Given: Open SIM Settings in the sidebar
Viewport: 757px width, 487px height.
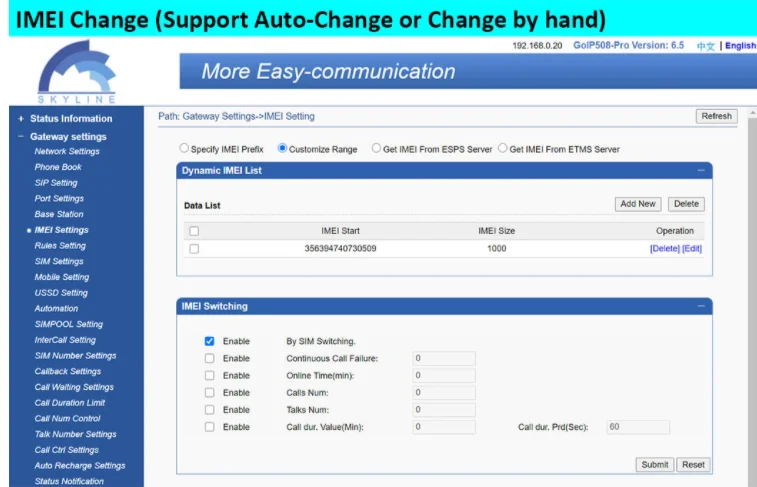Looking at the screenshot, I should pos(59,262).
